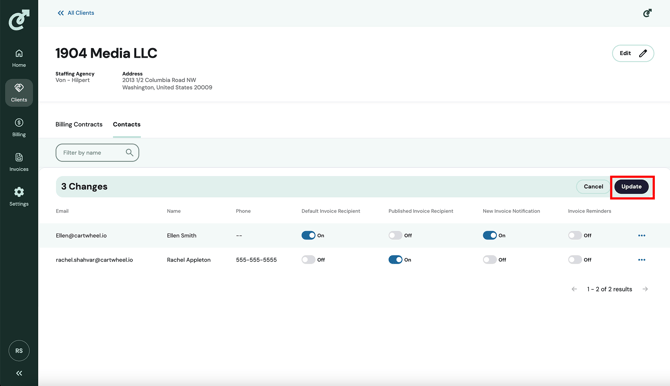The image size is (670, 386).
Task: Click the RS user avatar
Action: tap(19, 351)
